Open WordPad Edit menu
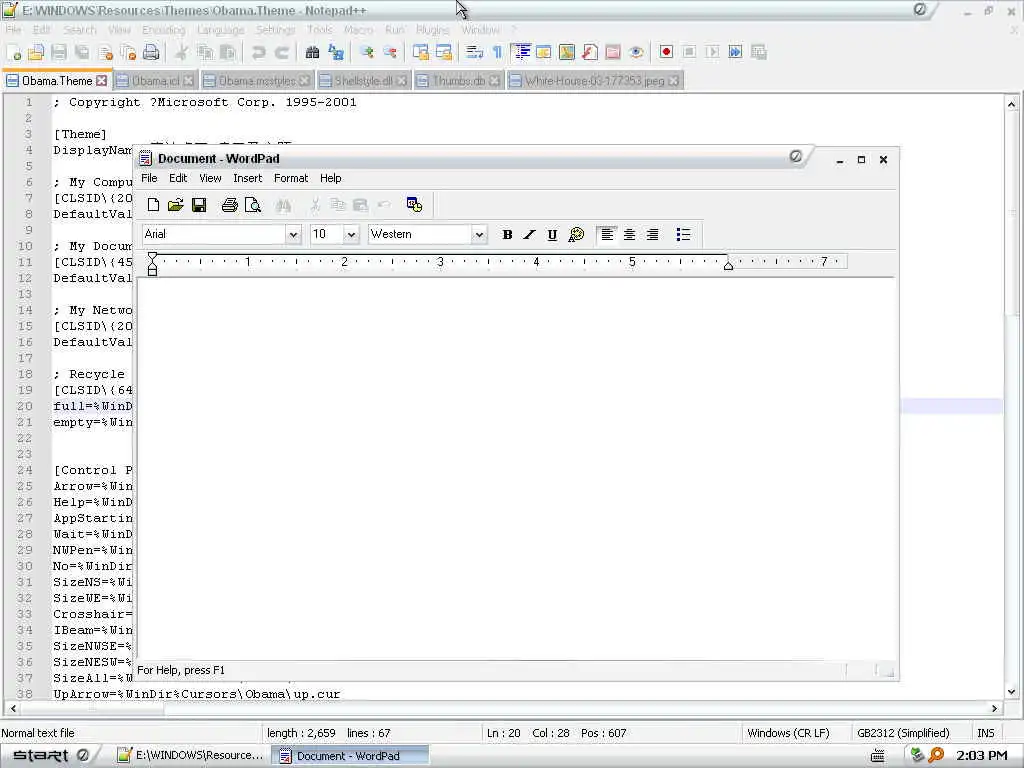The width and height of the screenshot is (1024, 768). point(178,178)
